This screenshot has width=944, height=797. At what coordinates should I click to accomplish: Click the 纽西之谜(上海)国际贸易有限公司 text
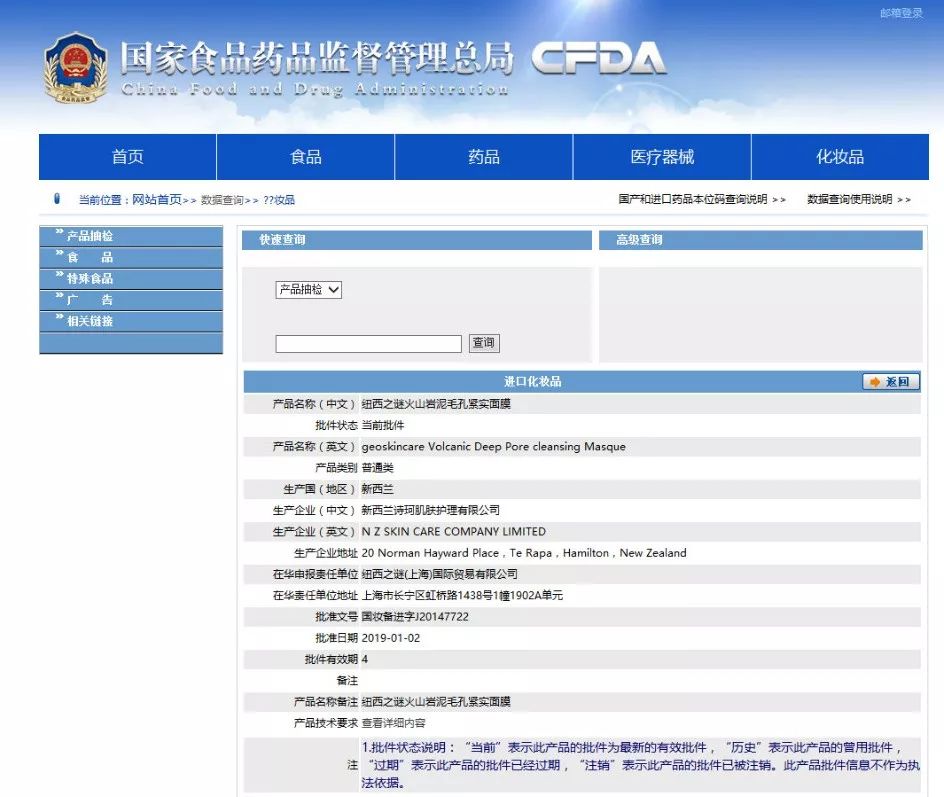439,574
